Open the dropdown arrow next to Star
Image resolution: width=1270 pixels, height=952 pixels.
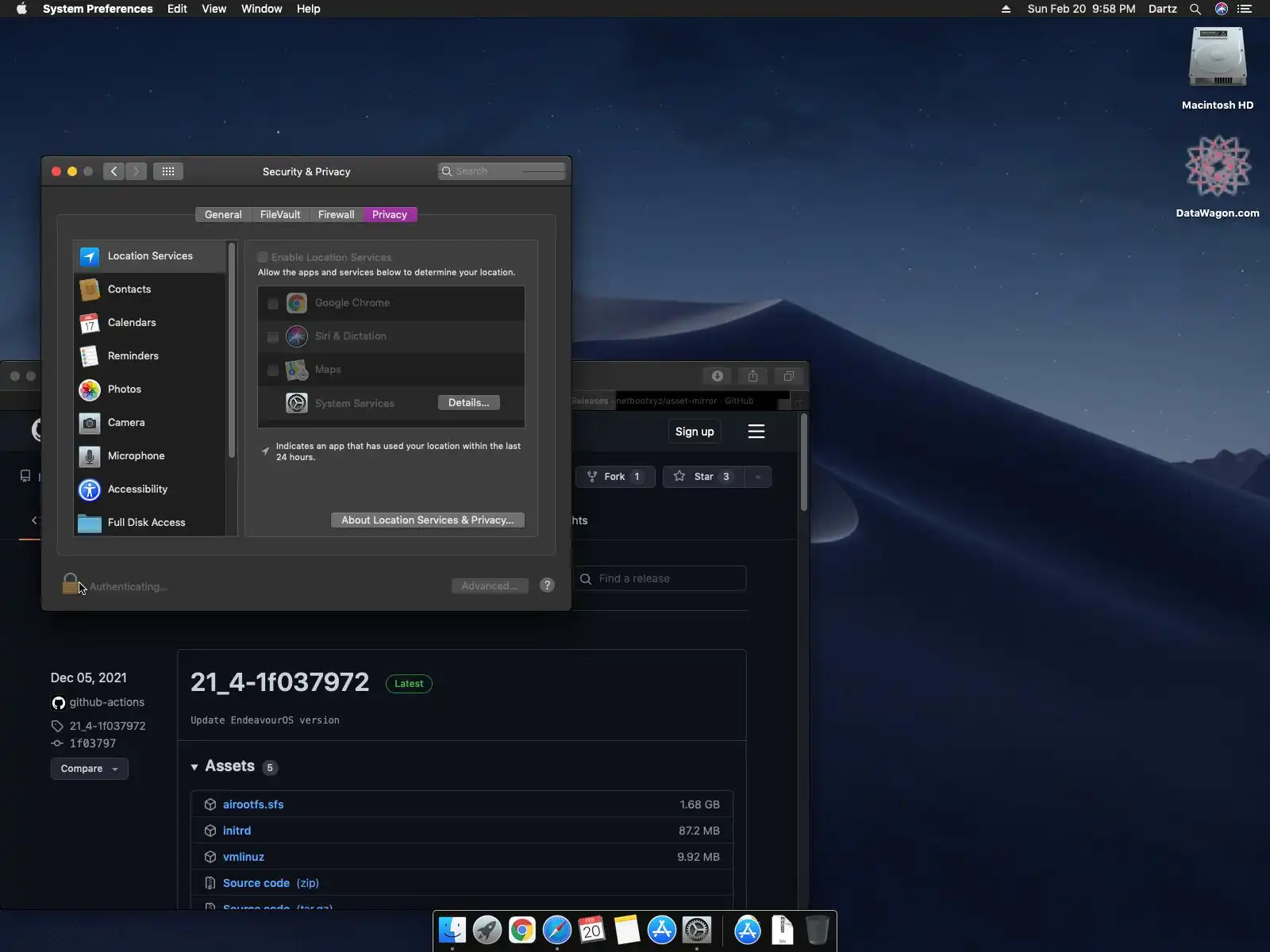pos(758,477)
